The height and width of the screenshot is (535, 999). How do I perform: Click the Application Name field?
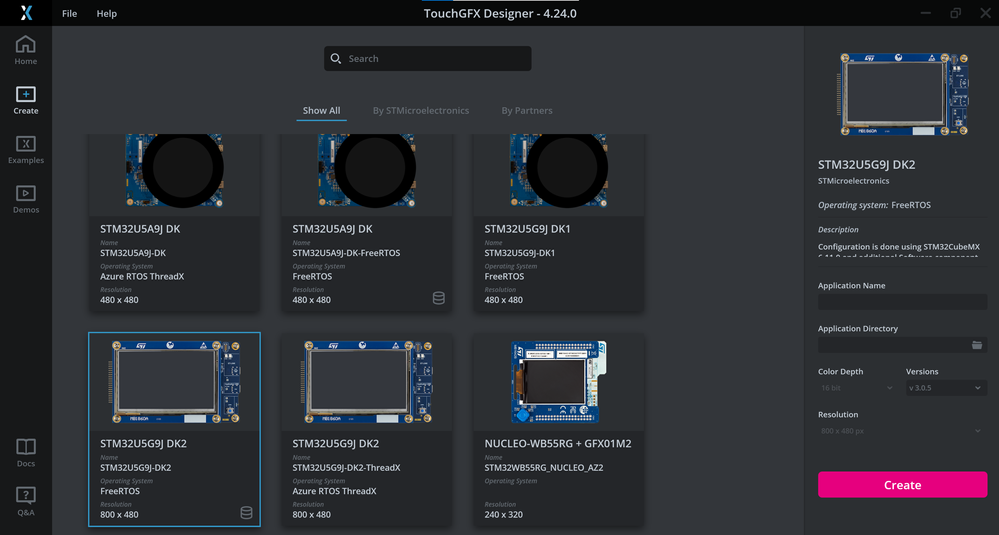pos(902,302)
